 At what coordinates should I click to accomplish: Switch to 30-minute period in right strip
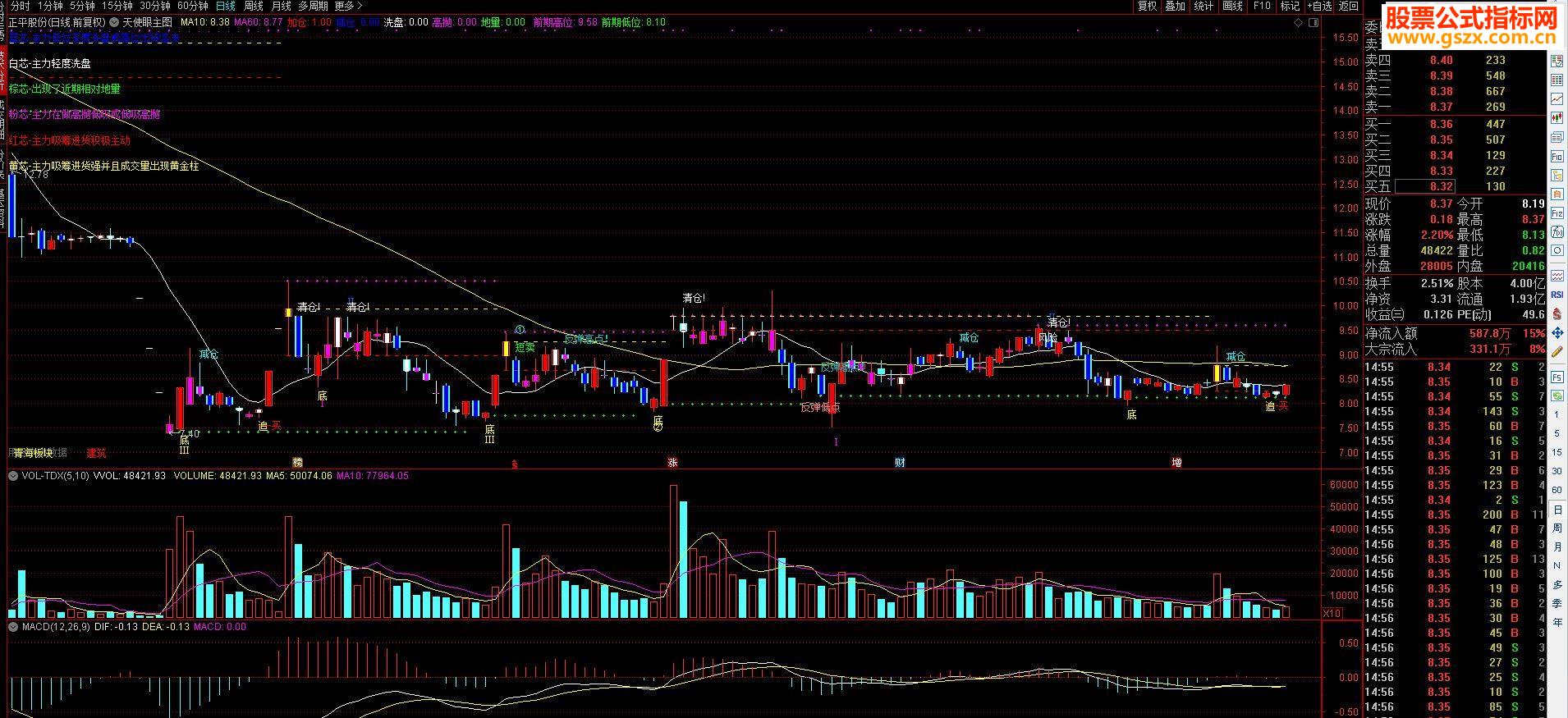(1557, 471)
